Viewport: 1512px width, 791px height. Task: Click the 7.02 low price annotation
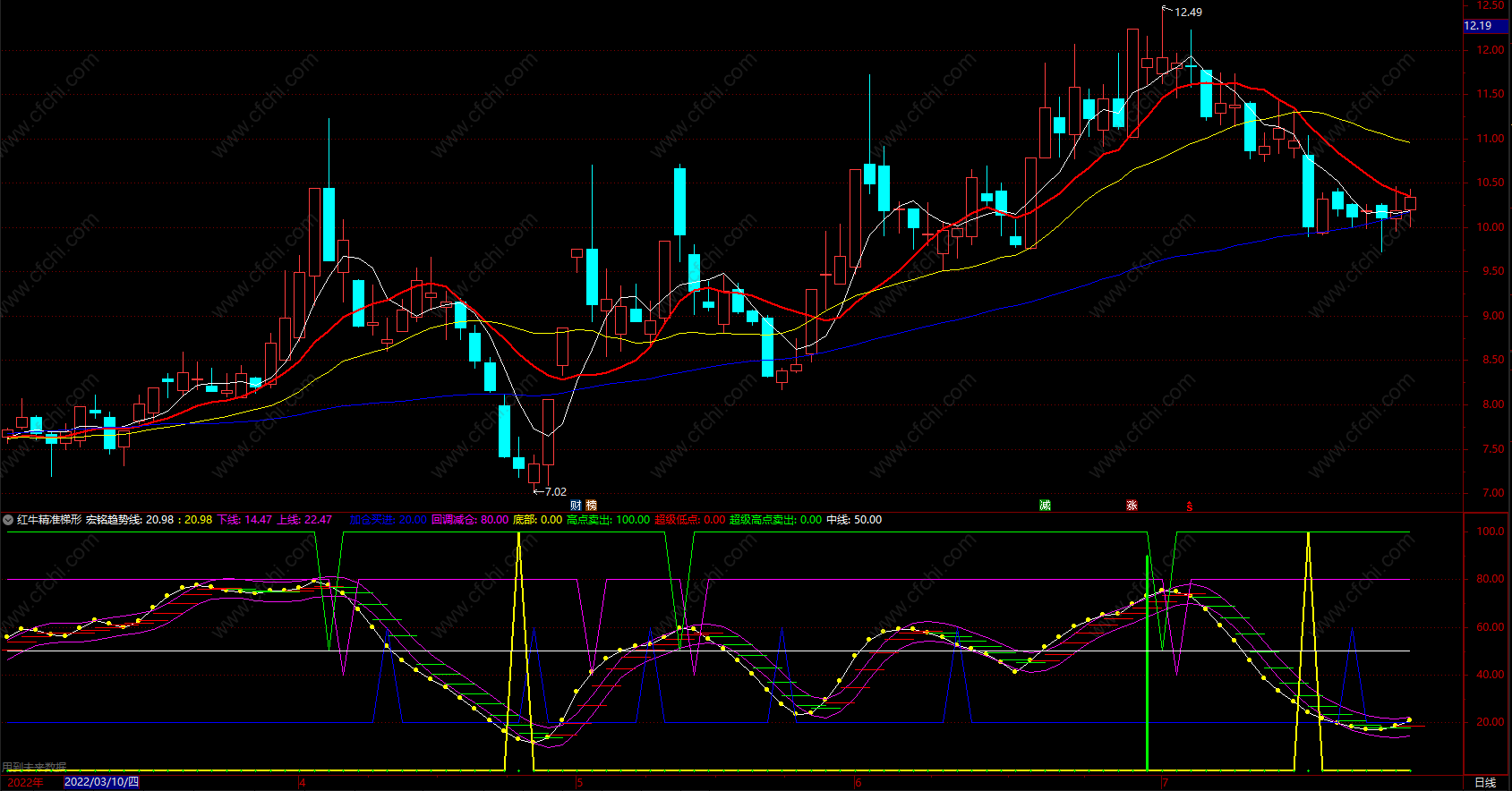555,492
